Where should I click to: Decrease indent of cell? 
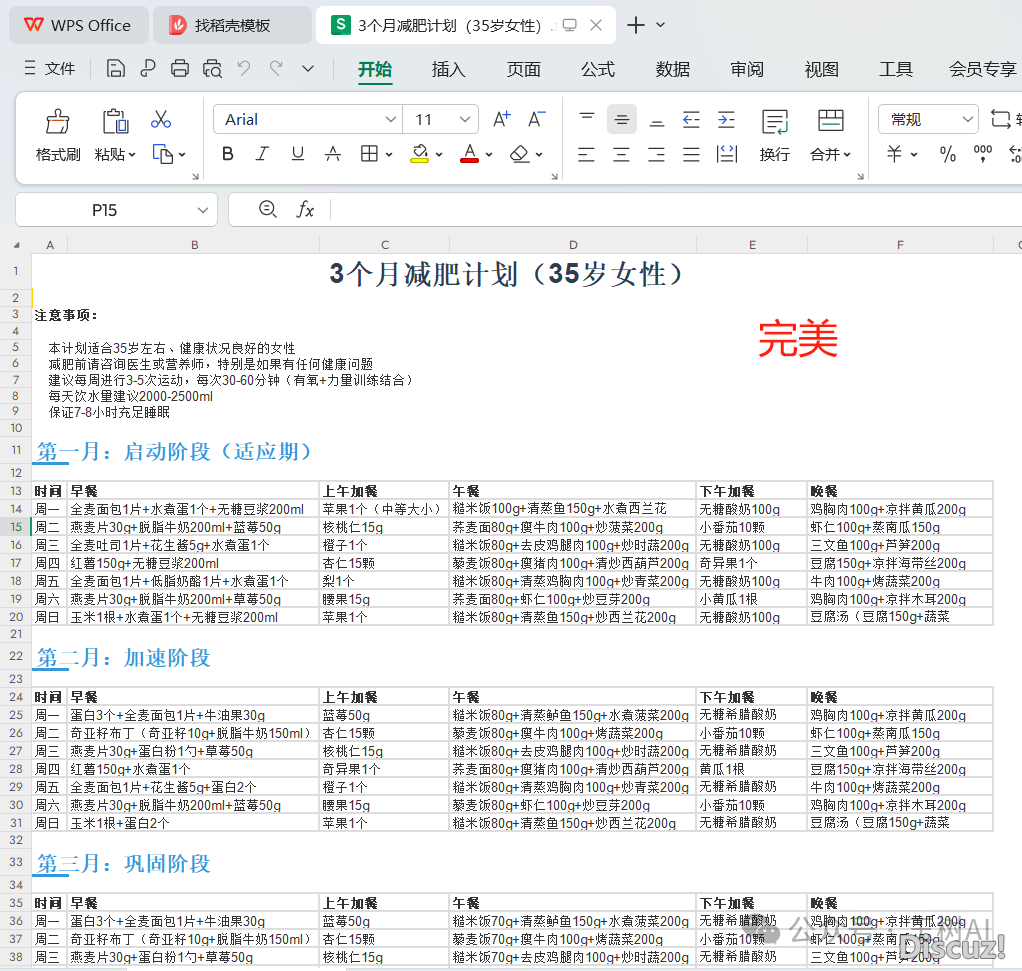point(691,119)
